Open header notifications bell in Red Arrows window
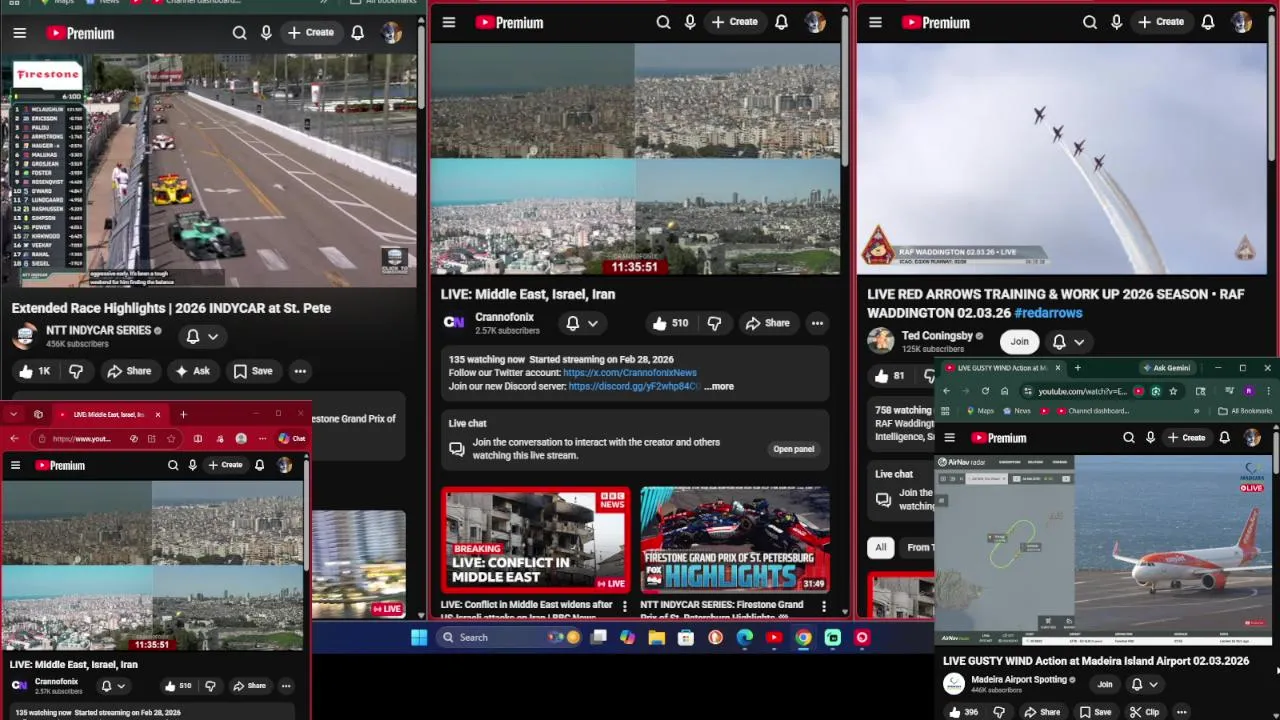1280x720 pixels. pyautogui.click(x=1208, y=22)
